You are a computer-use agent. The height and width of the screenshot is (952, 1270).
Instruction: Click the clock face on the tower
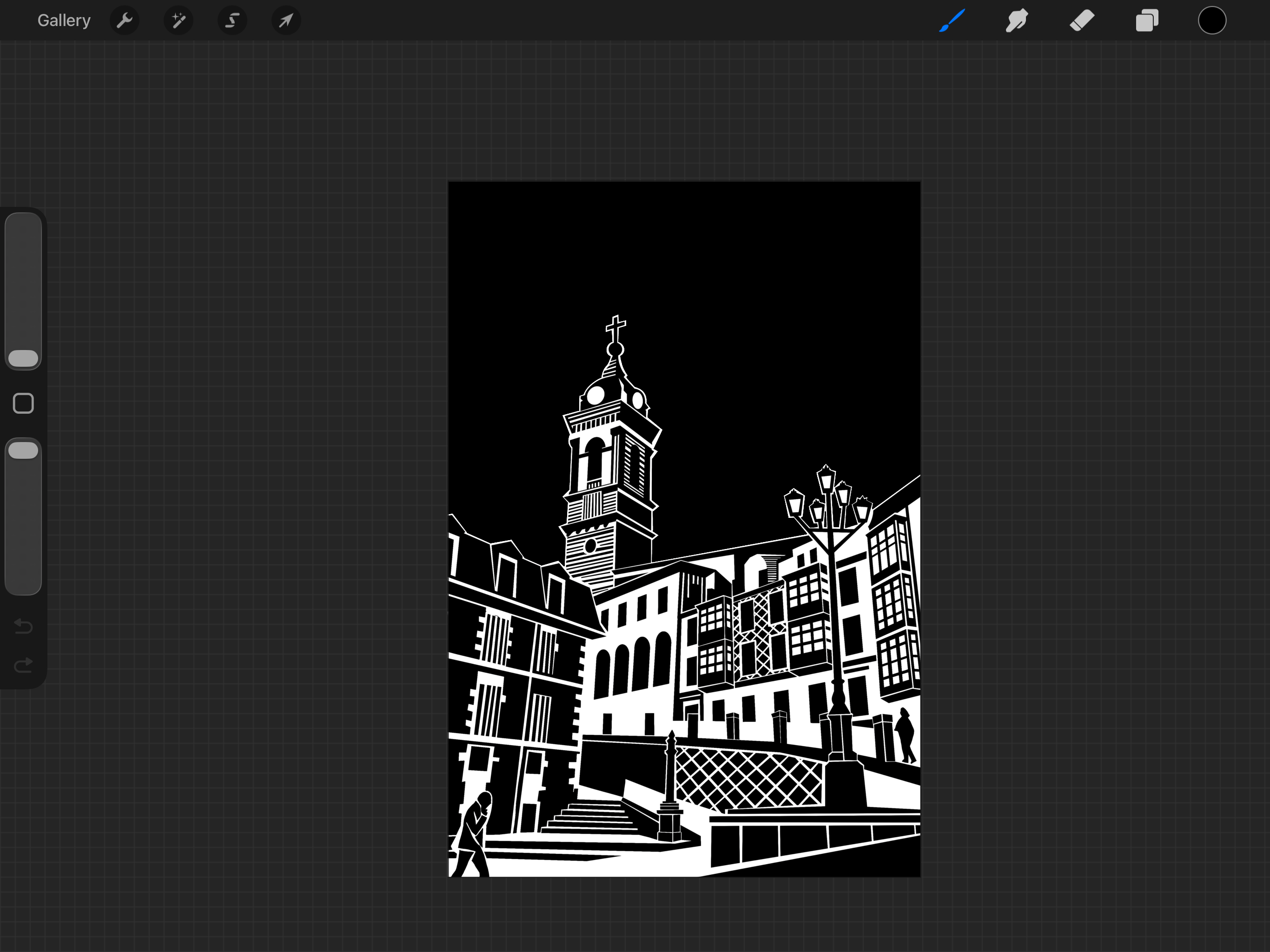(x=595, y=395)
